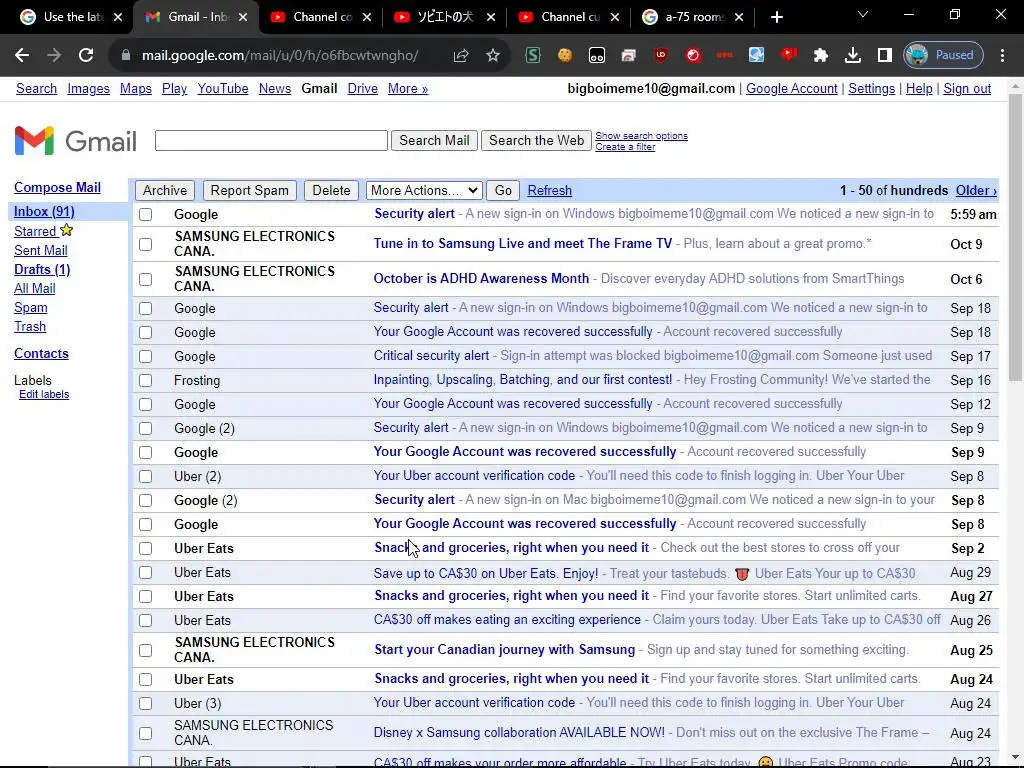Select checkbox for ADHD Awareness Month email
The image size is (1024, 768).
(146, 280)
